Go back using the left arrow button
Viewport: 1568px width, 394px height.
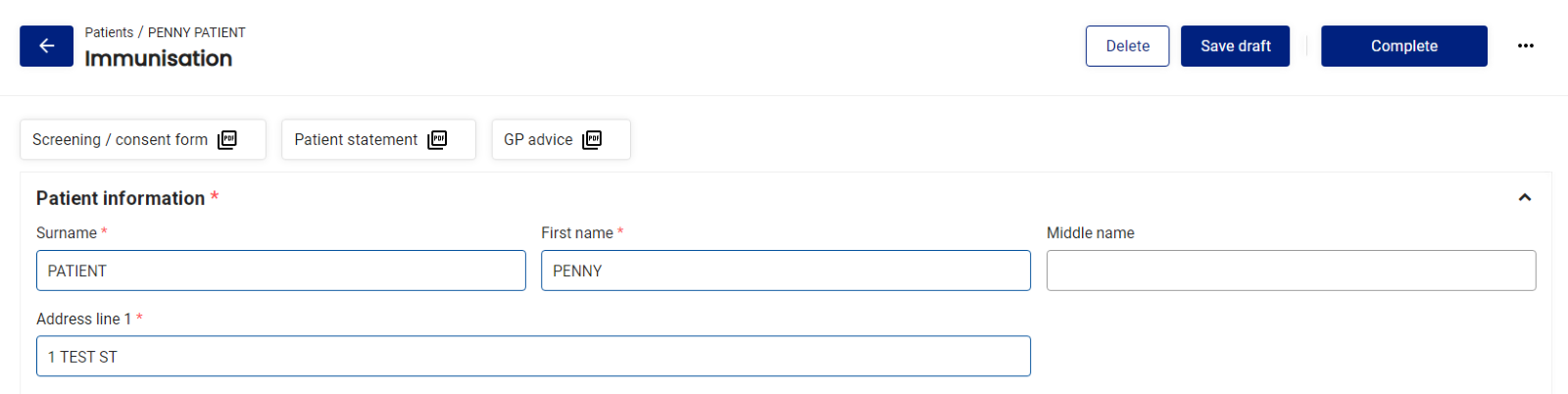coord(46,46)
